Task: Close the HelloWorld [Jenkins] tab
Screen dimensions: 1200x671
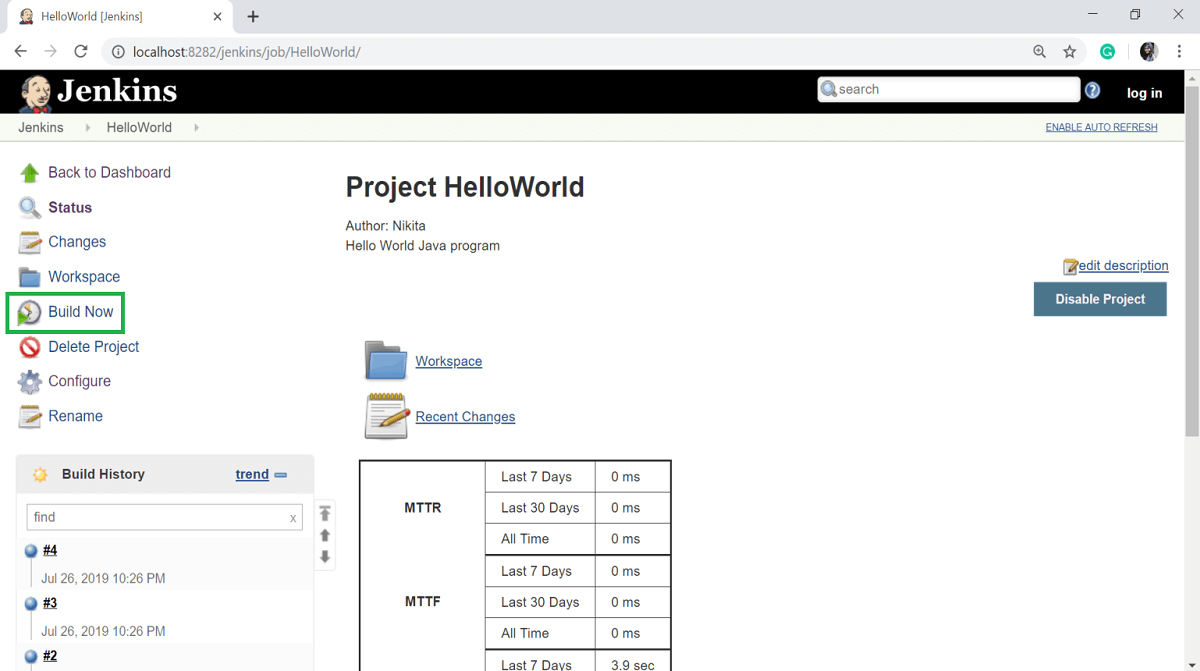Action: click(217, 17)
